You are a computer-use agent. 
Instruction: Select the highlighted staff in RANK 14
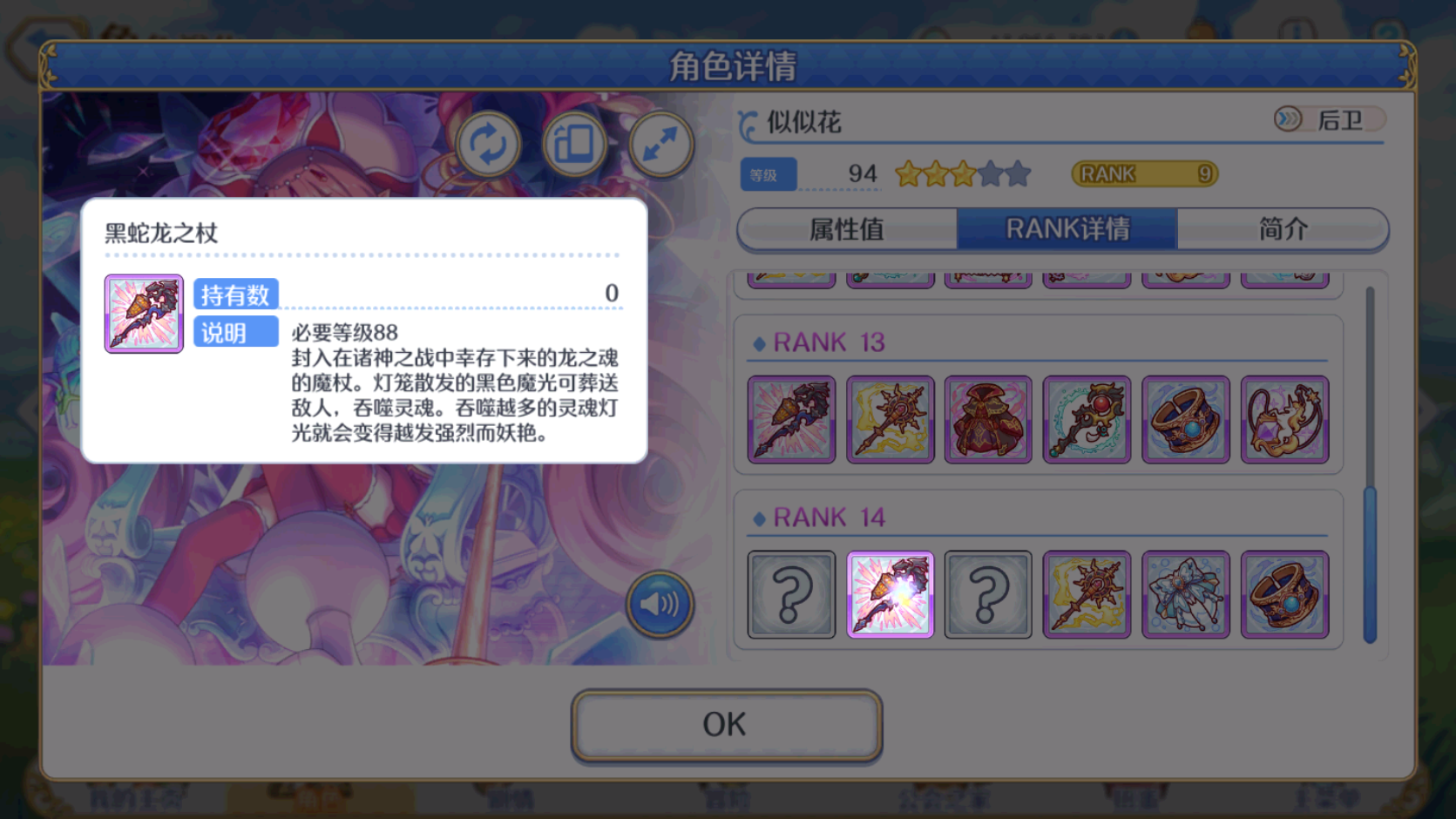(x=890, y=594)
